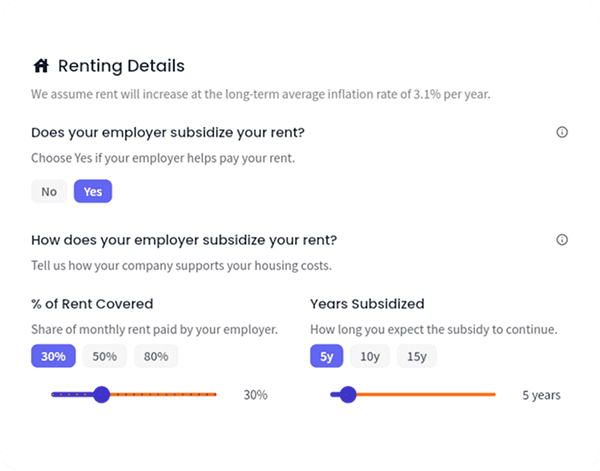Click the Renting Details heading
600x471 pixels.
(x=121, y=67)
